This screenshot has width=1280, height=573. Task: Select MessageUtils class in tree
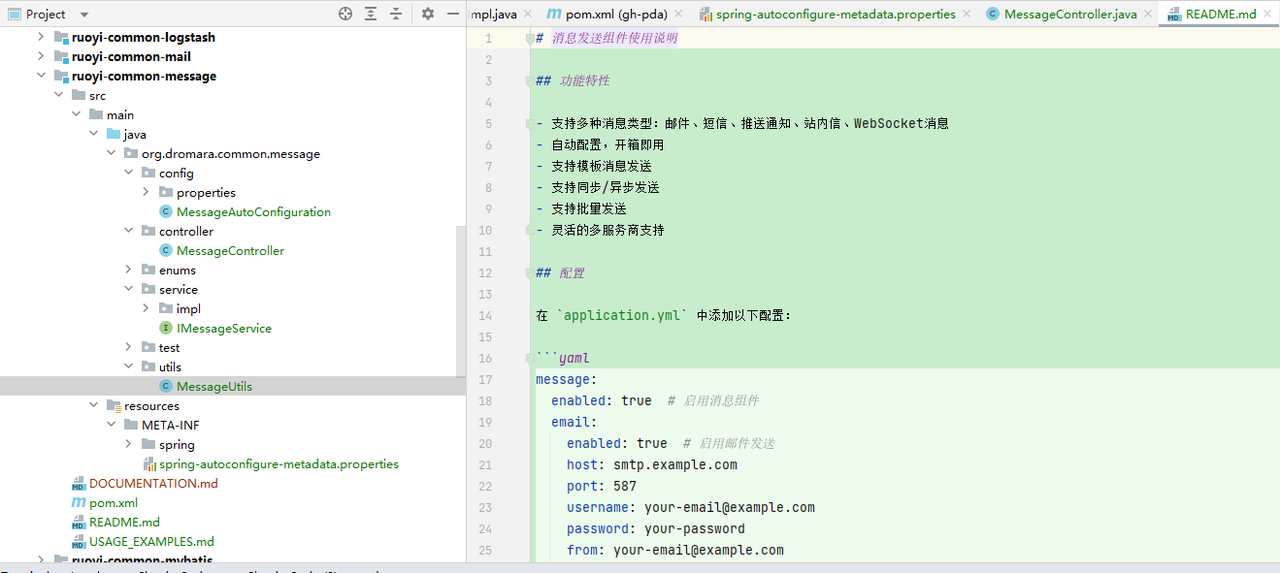pos(214,387)
